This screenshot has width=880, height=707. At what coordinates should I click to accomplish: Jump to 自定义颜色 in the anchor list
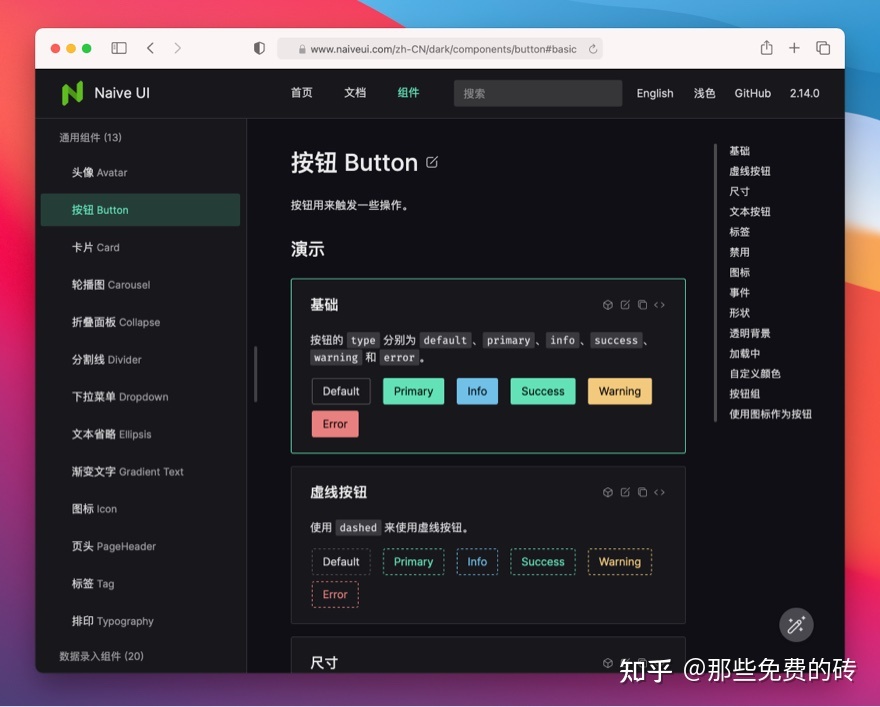755,374
